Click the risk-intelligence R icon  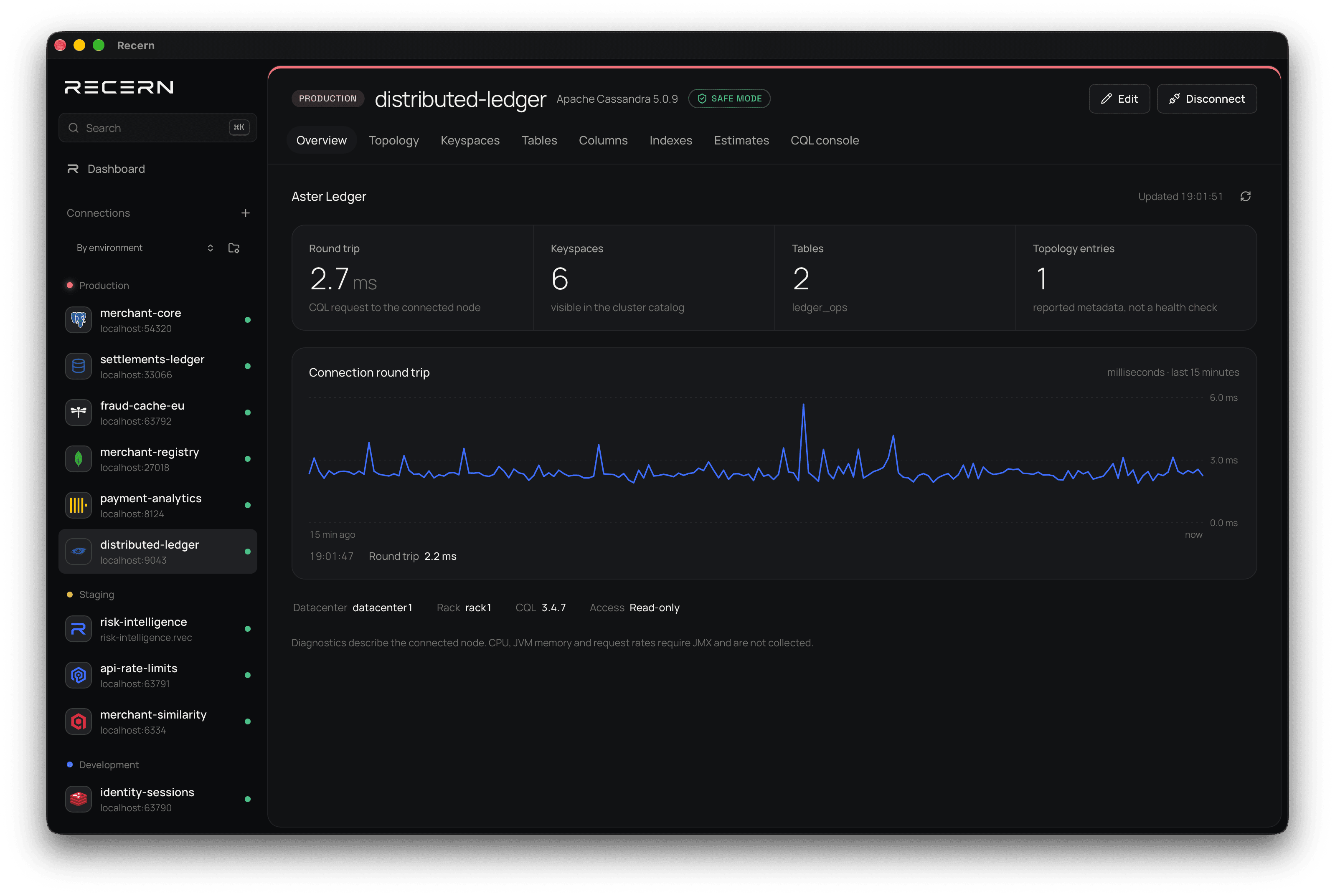[79, 629]
